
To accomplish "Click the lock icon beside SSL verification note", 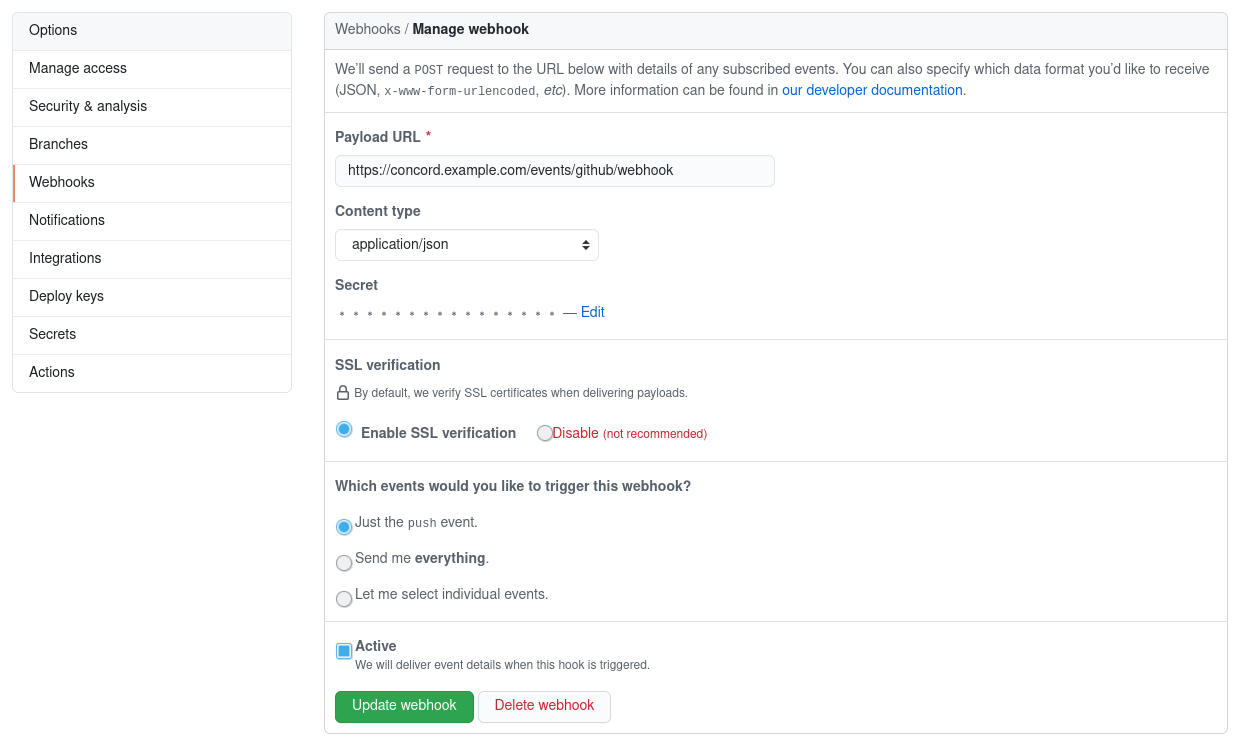I will pos(342,393).
